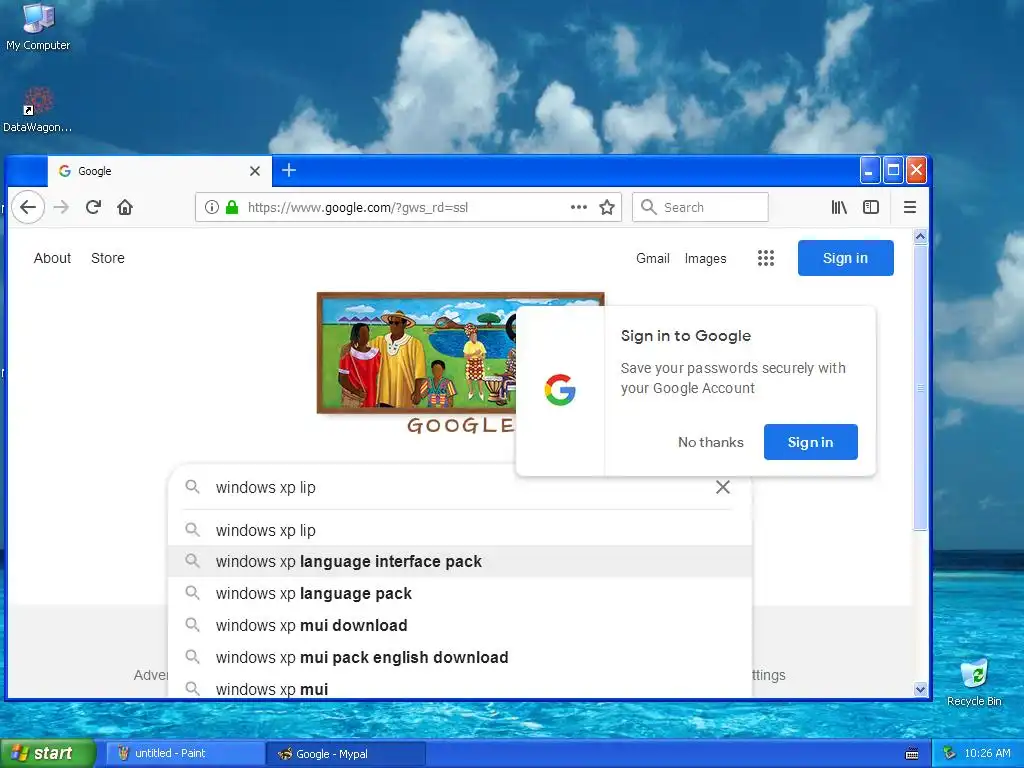Image resolution: width=1024 pixels, height=768 pixels.
Task: Toggle the sidebar icon in toolbar
Action: [871, 208]
